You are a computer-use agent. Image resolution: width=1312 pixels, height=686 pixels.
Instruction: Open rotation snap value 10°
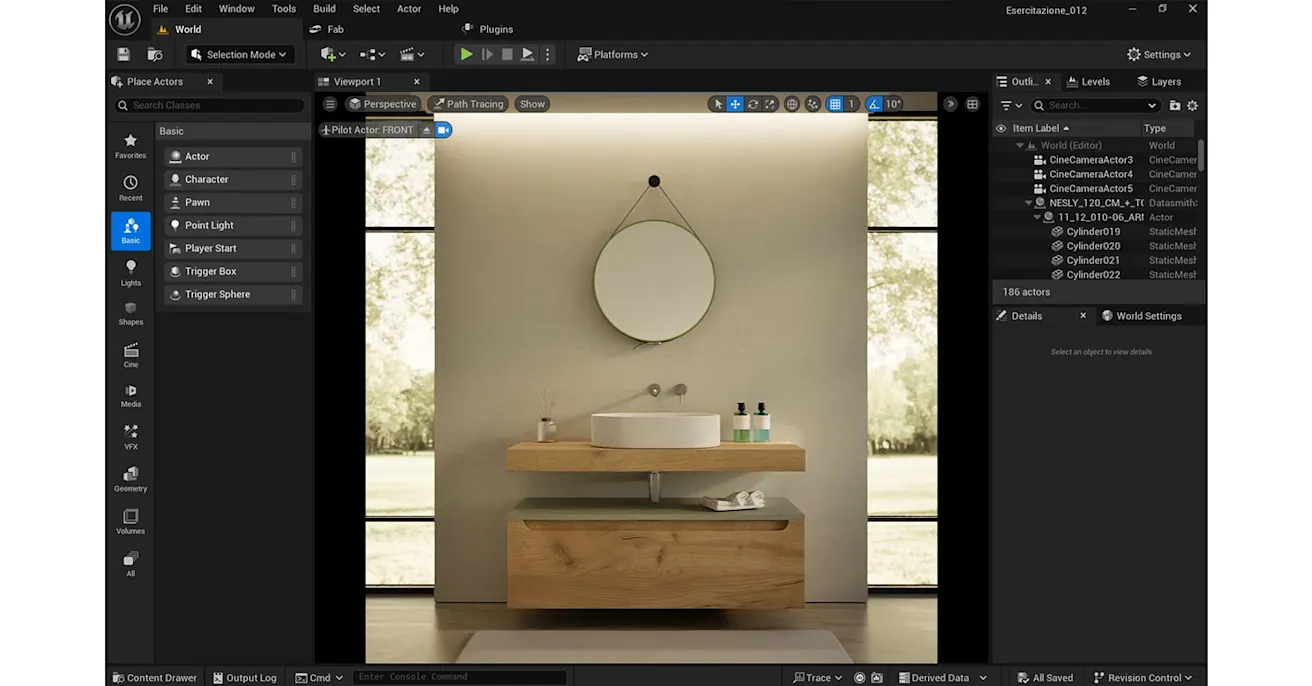point(893,104)
